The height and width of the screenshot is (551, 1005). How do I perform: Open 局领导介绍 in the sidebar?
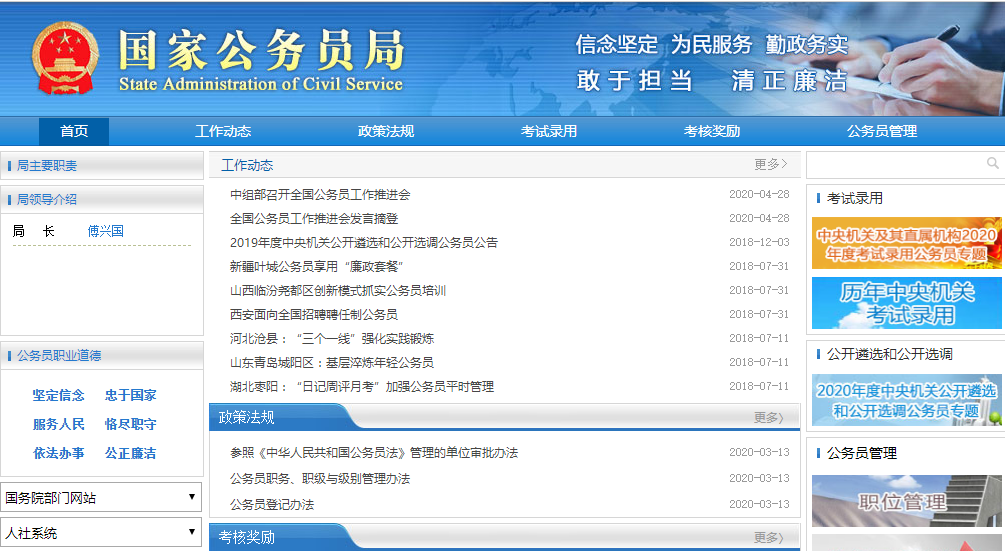coord(46,199)
